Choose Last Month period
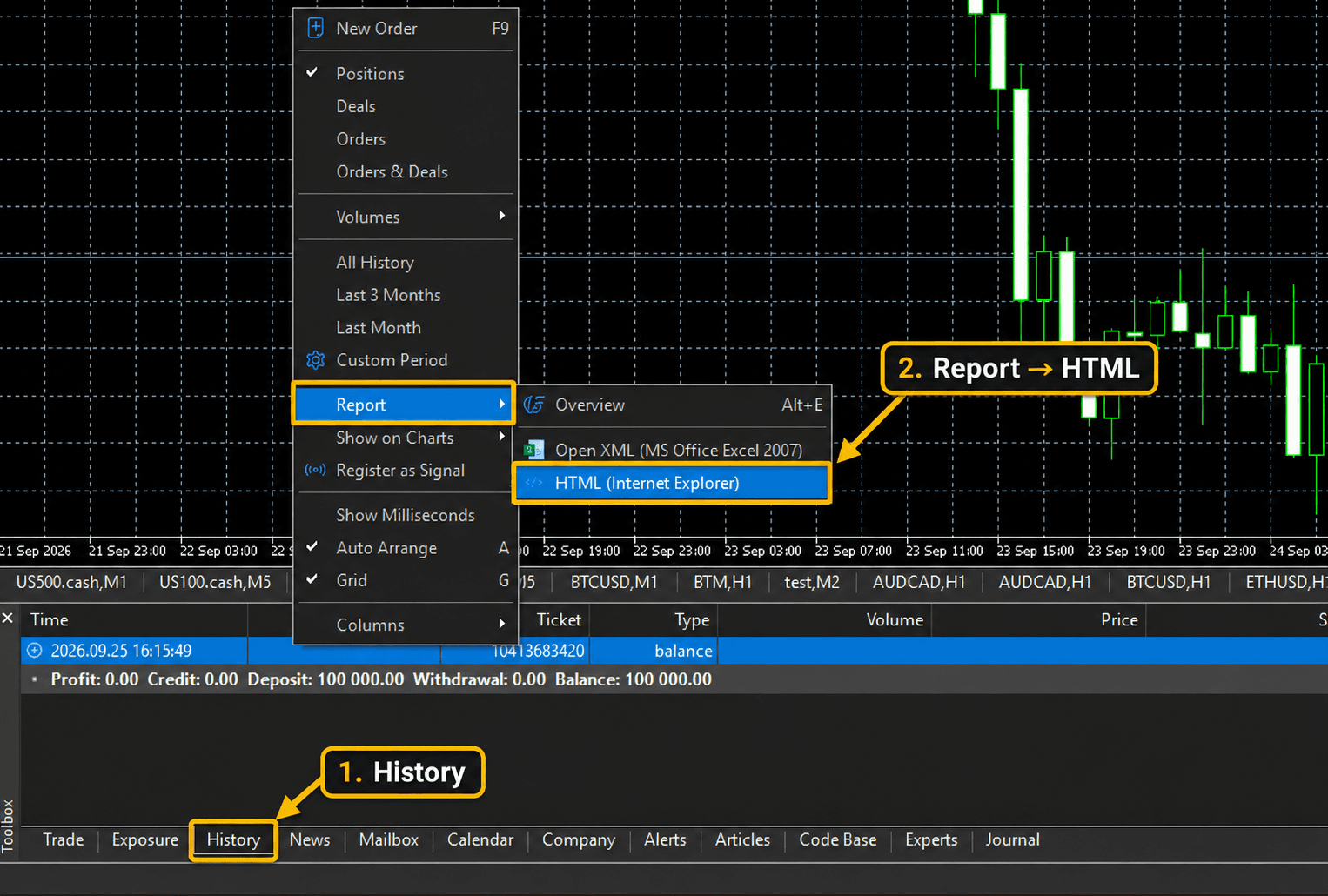The width and height of the screenshot is (1328, 896). [406, 328]
